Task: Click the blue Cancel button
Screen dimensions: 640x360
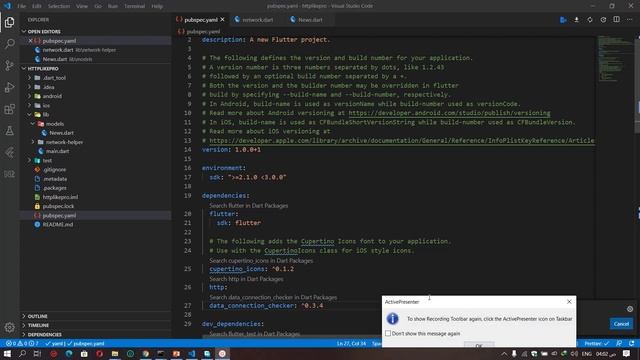Action: tap(621, 324)
